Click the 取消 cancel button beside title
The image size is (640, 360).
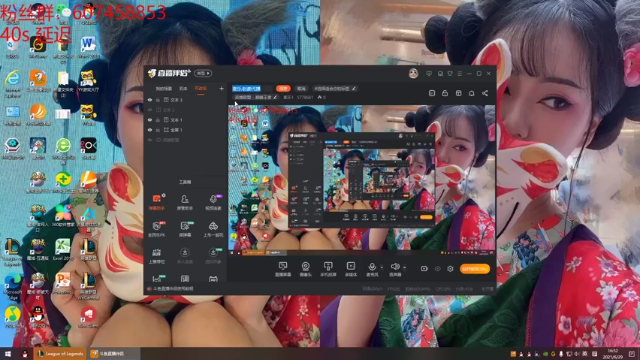(x=301, y=88)
